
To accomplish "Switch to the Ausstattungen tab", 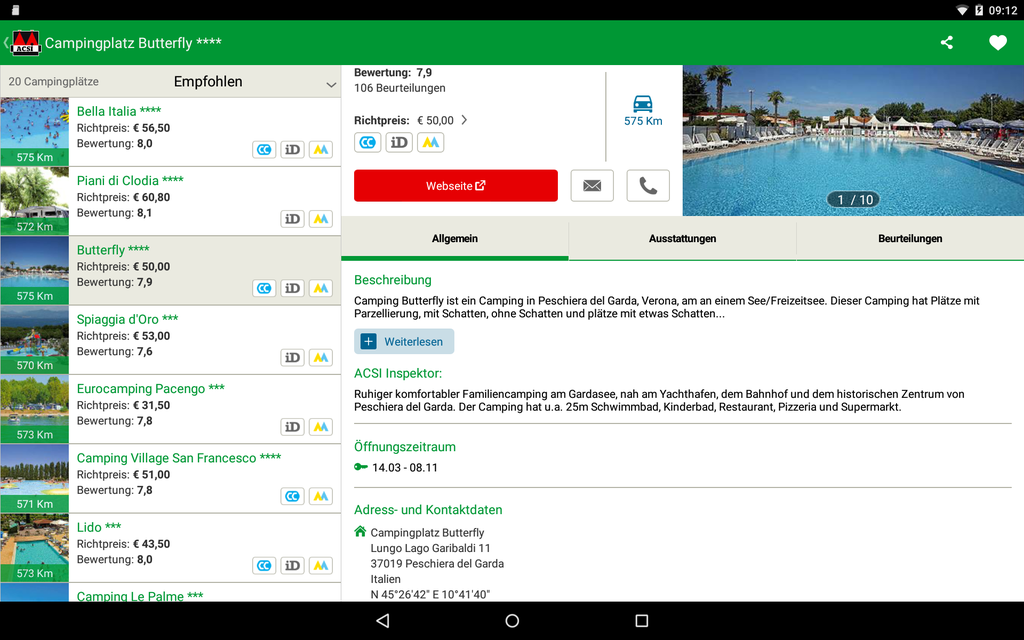I will [x=682, y=239].
